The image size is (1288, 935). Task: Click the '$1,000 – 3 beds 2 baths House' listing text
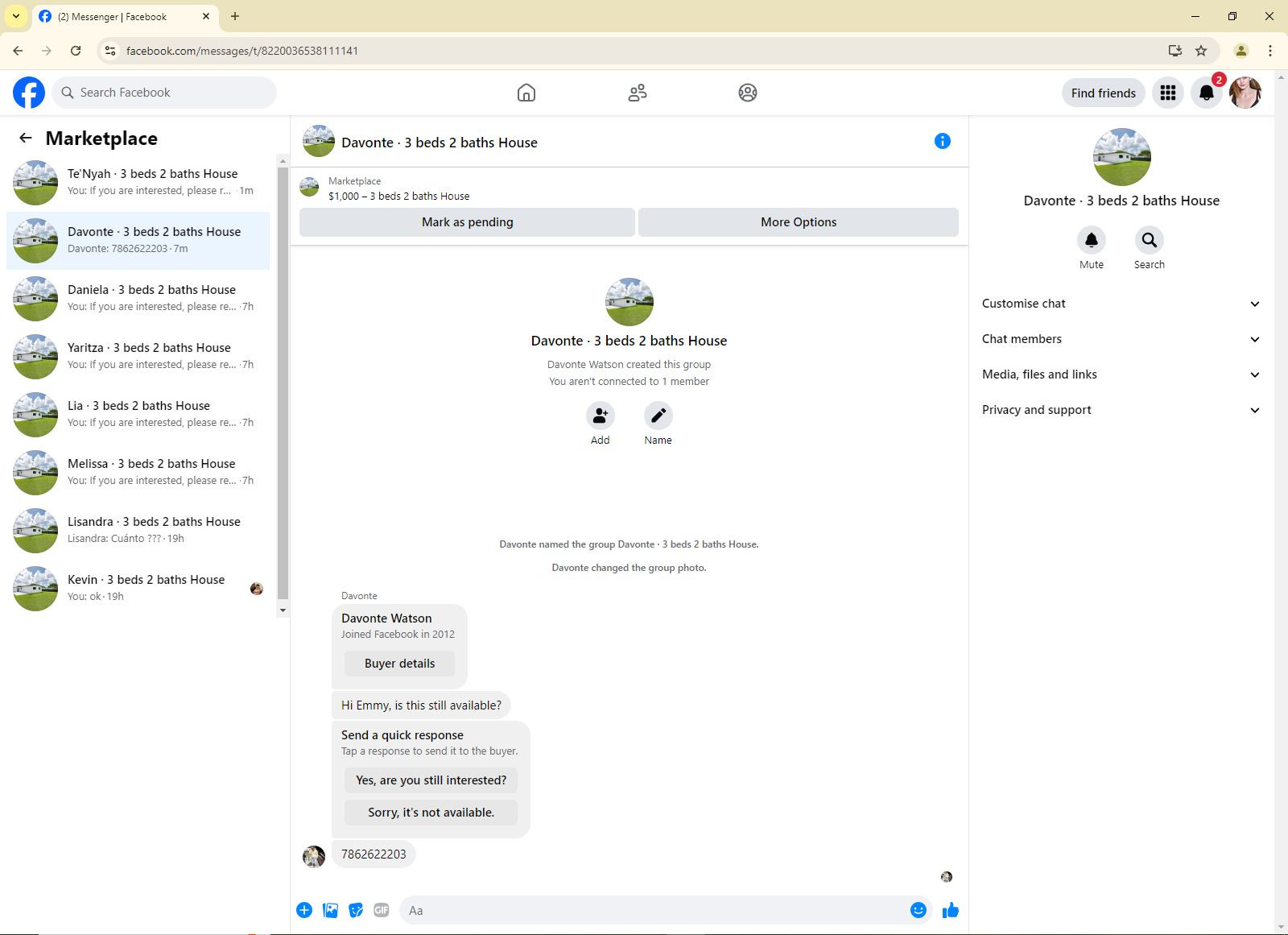(399, 196)
